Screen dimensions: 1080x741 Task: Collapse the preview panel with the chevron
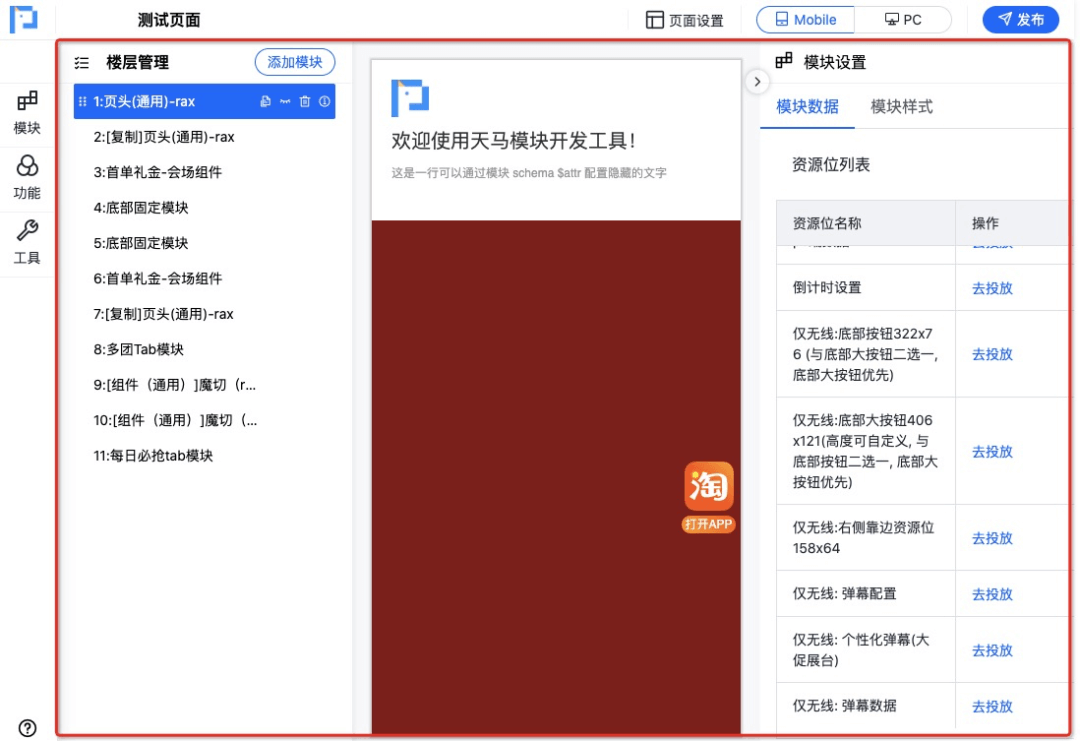point(757,82)
